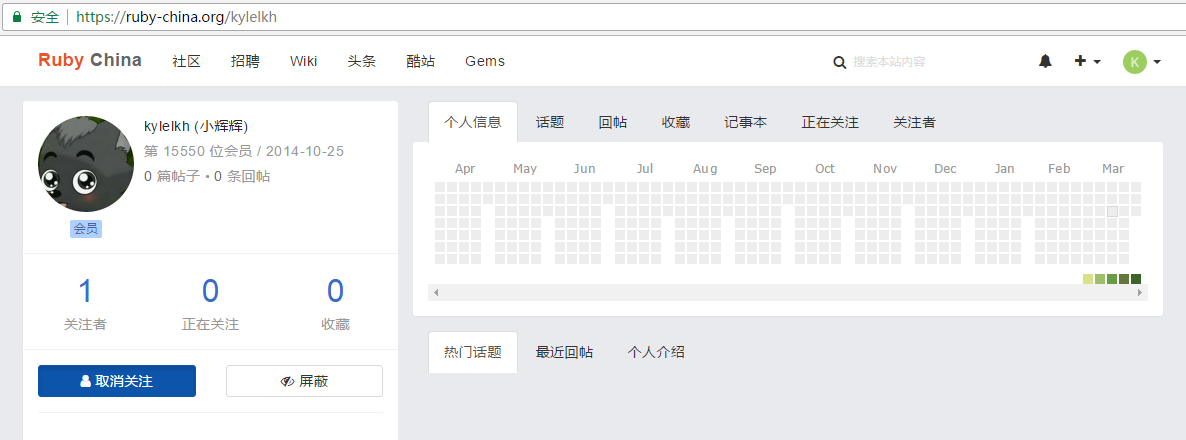The height and width of the screenshot is (440, 1186).
Task: Click the green secure padlock icon
Action: (x=17, y=17)
